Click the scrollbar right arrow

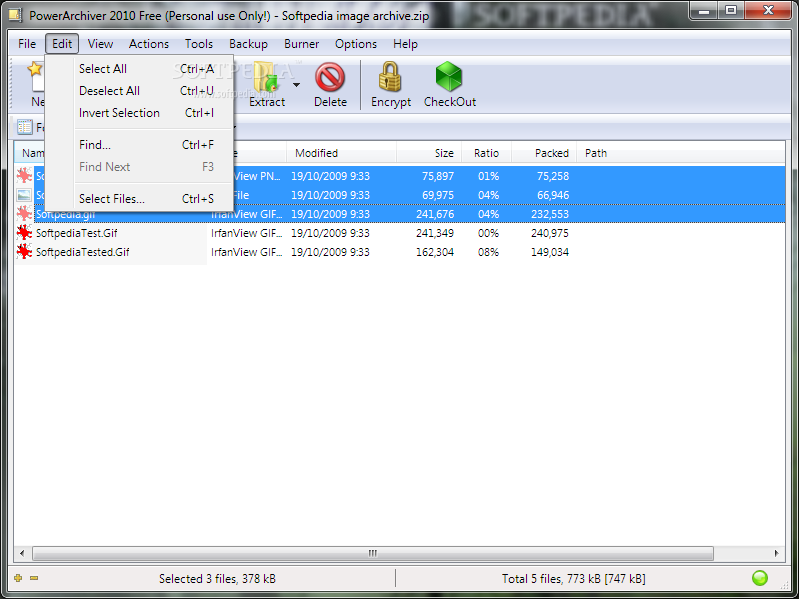(776, 553)
